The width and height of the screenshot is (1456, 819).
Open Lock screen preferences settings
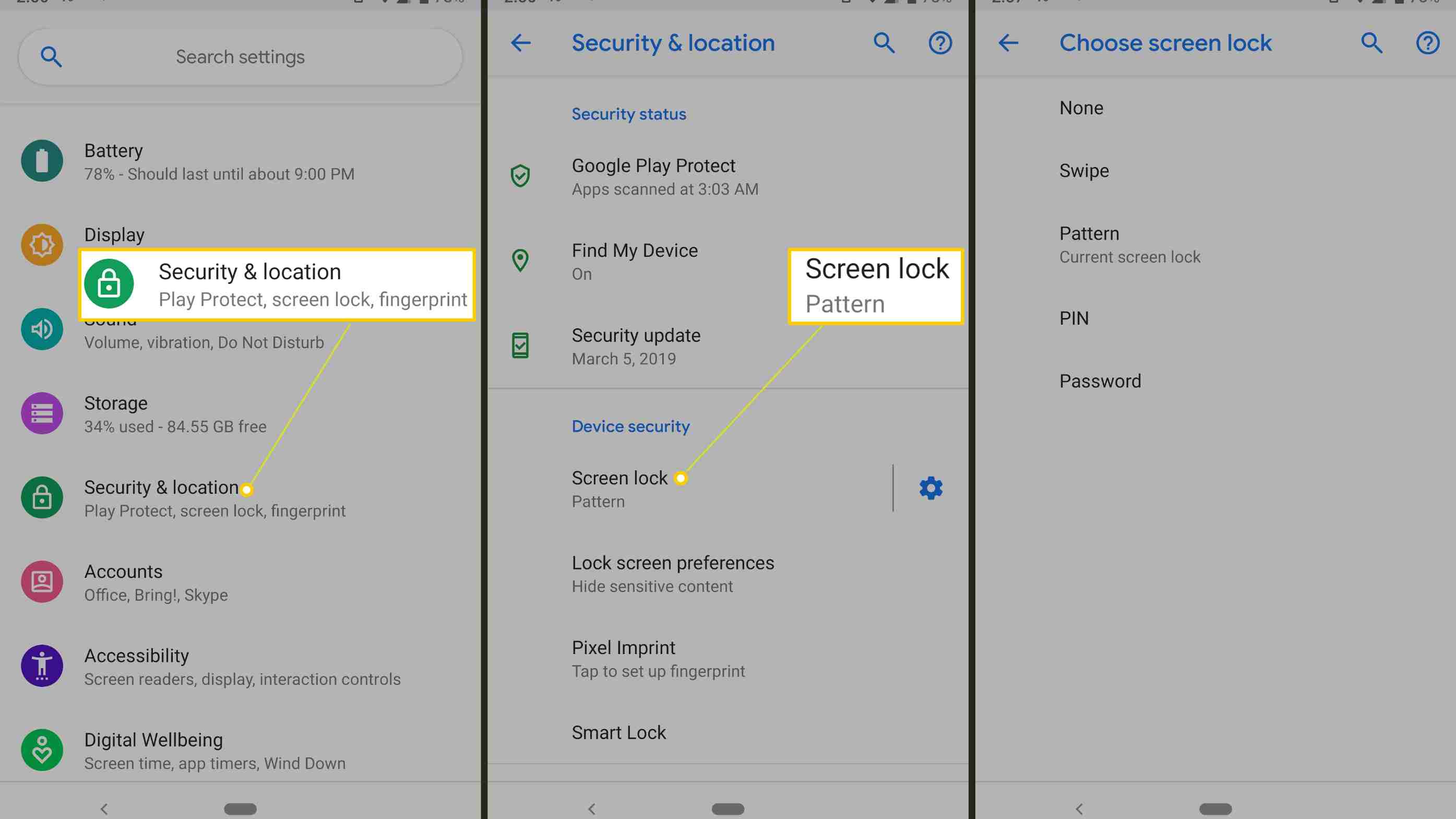point(673,573)
